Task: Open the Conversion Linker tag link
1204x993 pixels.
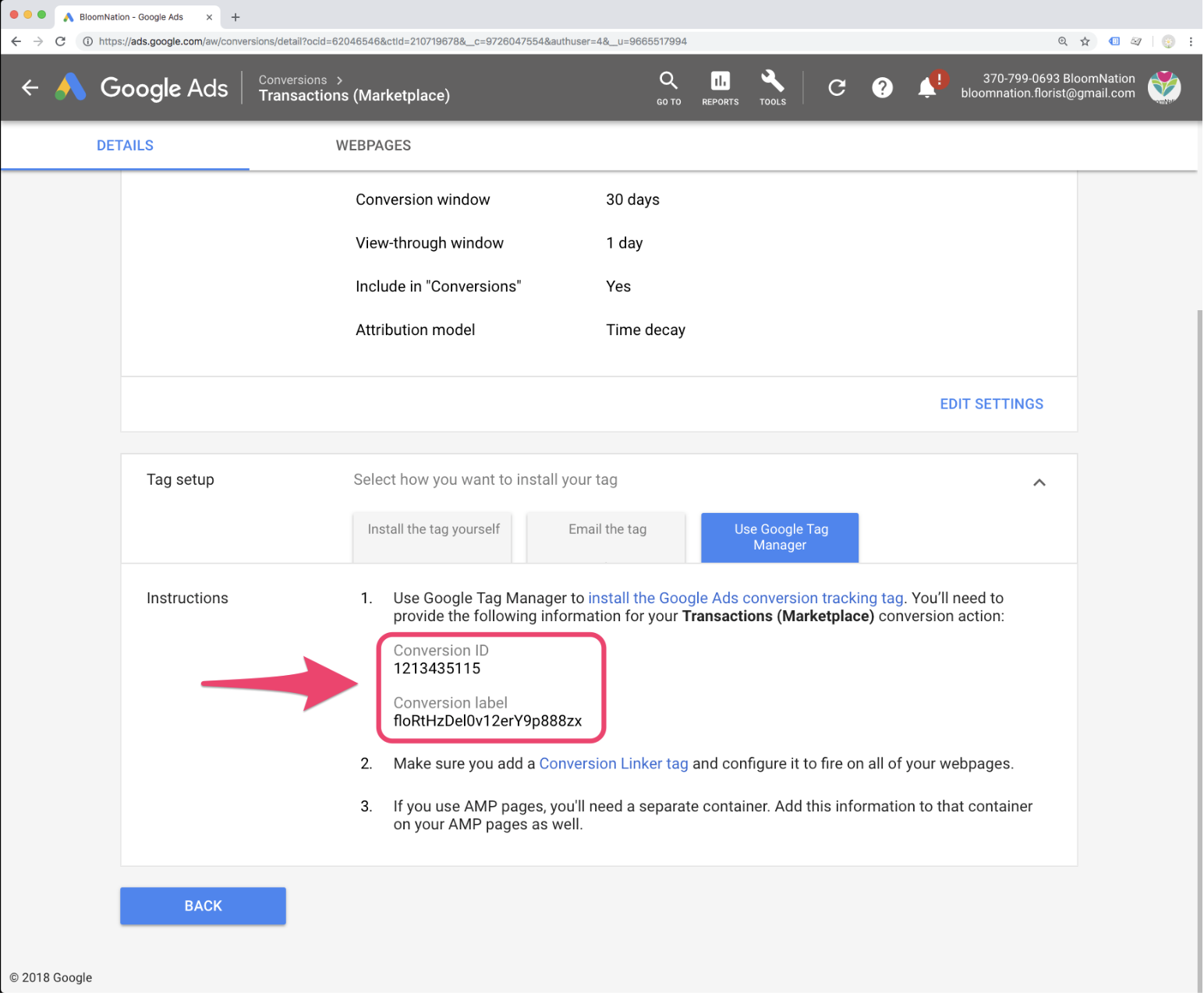Action: [614, 764]
